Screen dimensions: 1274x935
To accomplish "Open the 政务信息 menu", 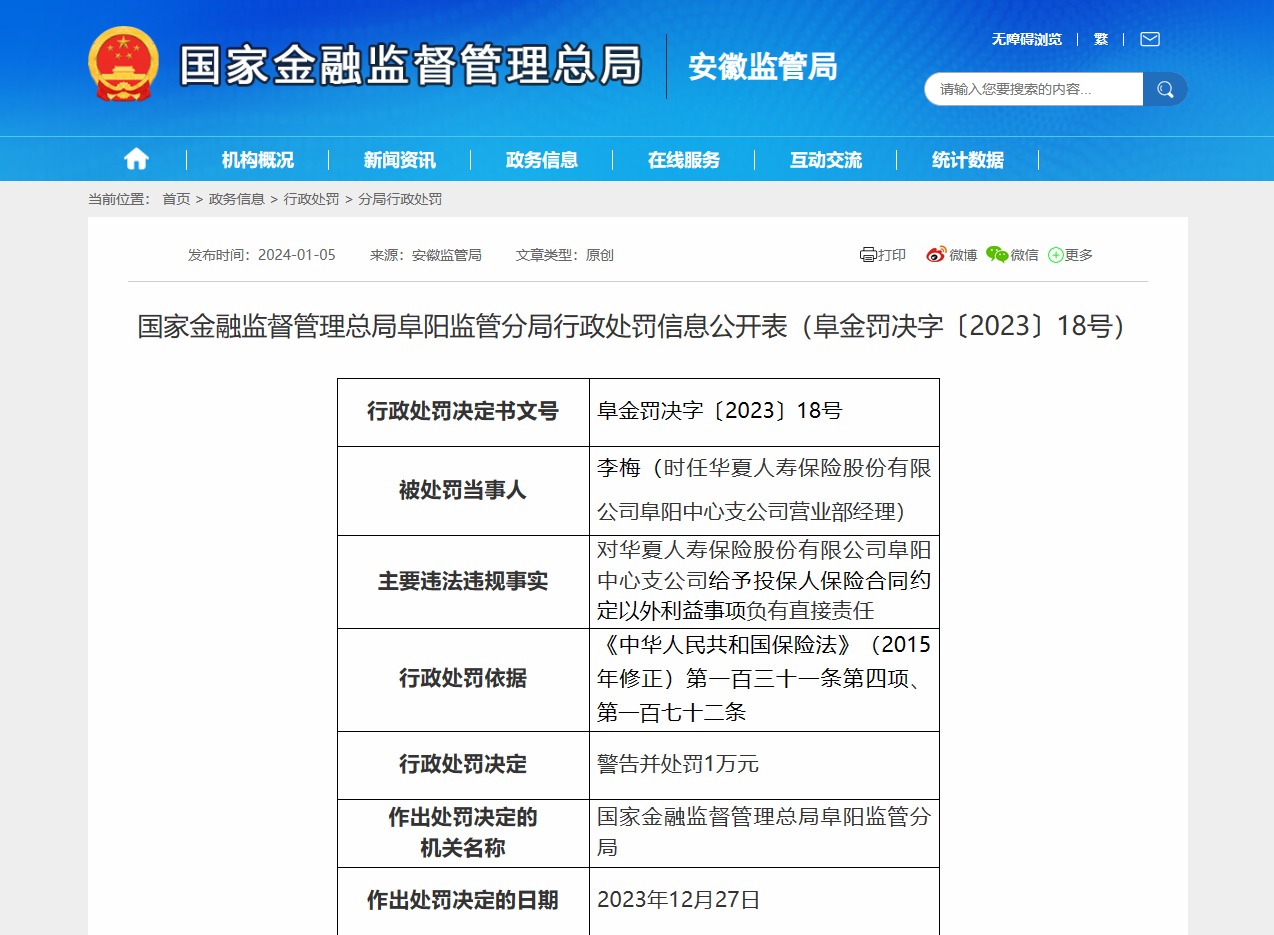I will click(542, 160).
